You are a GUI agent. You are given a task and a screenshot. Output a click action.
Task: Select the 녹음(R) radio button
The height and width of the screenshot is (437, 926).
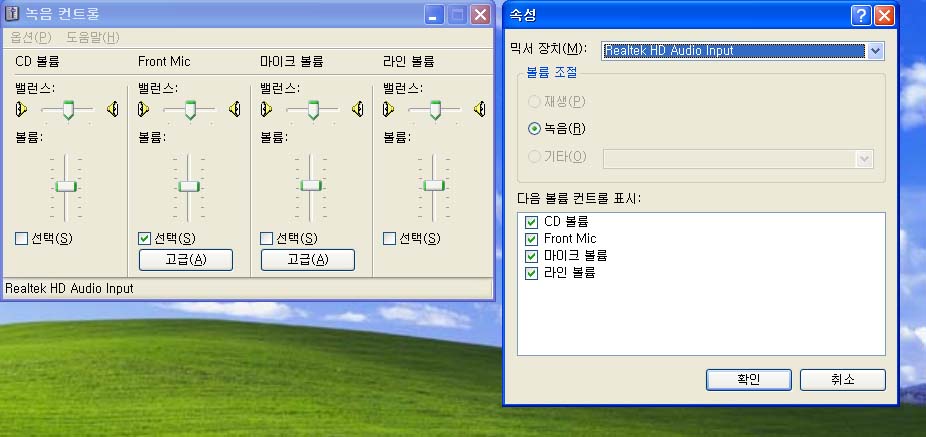[534, 128]
